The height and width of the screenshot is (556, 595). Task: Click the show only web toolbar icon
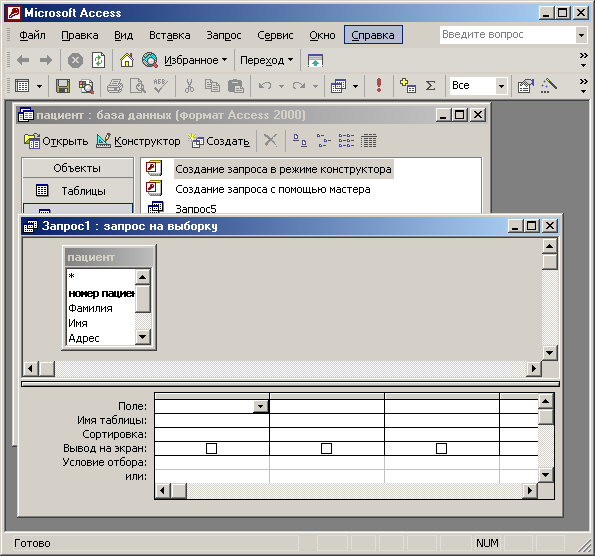click(x=315, y=60)
